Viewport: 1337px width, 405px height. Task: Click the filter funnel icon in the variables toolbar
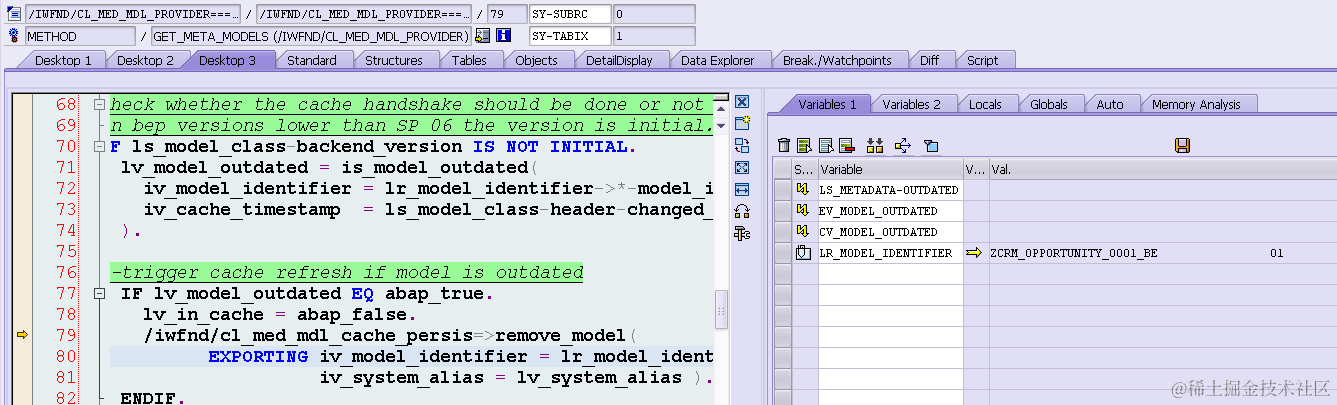pos(931,146)
